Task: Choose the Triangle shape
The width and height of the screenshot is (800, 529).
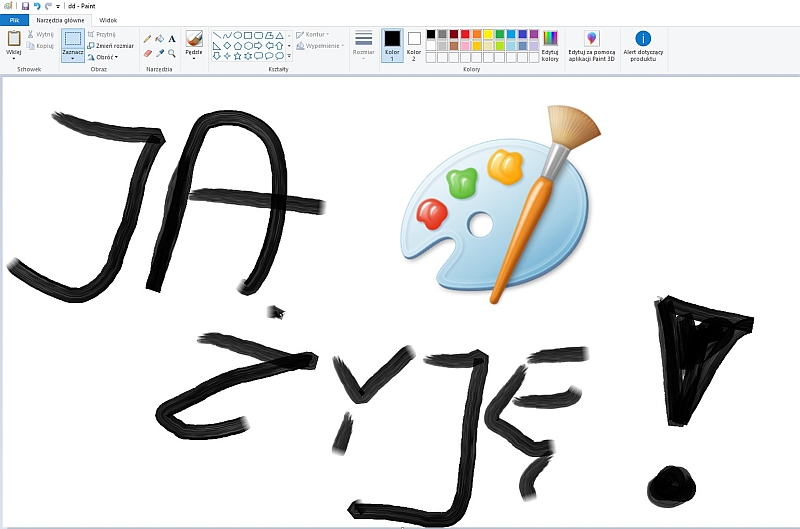Action: point(280,35)
